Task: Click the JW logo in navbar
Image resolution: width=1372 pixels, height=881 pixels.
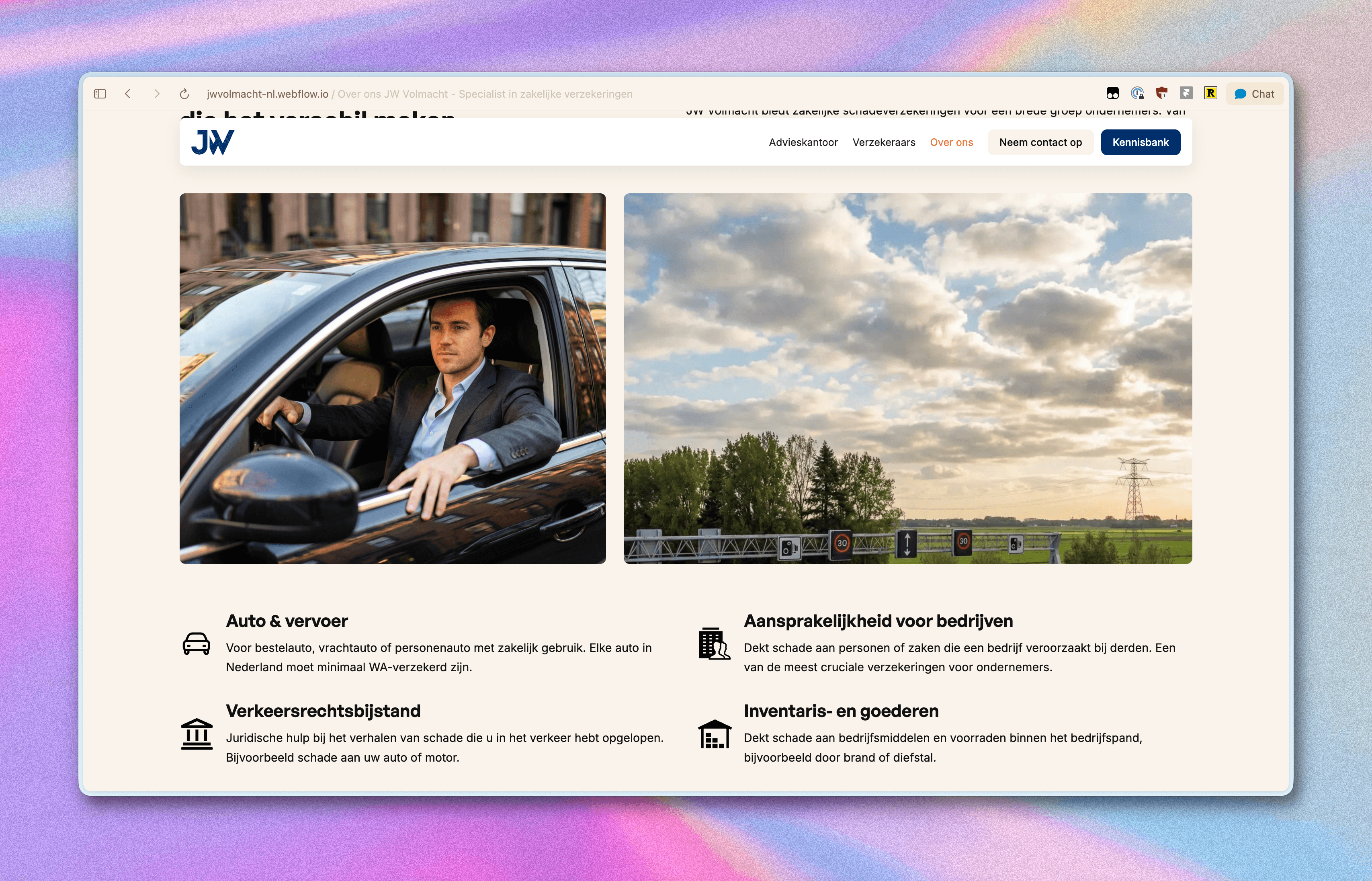Action: (213, 142)
